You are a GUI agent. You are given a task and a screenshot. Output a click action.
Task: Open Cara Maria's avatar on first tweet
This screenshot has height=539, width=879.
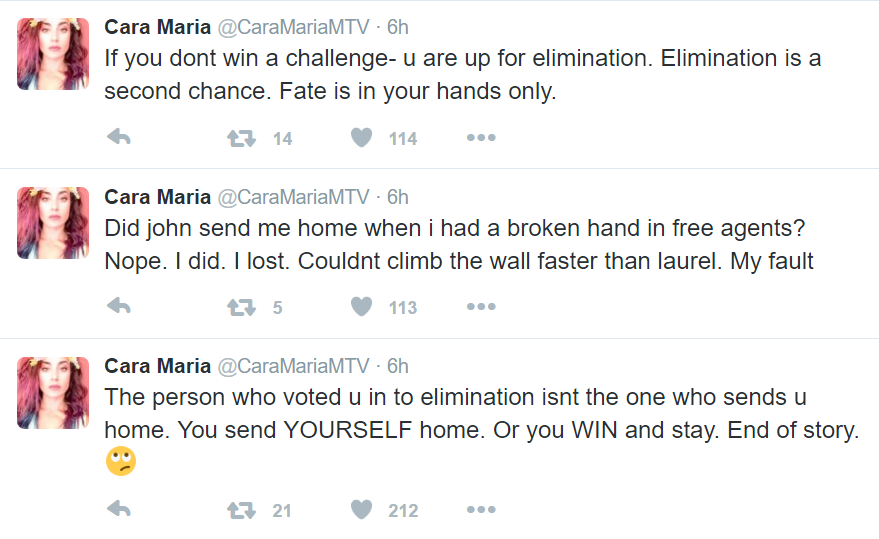(x=53, y=54)
